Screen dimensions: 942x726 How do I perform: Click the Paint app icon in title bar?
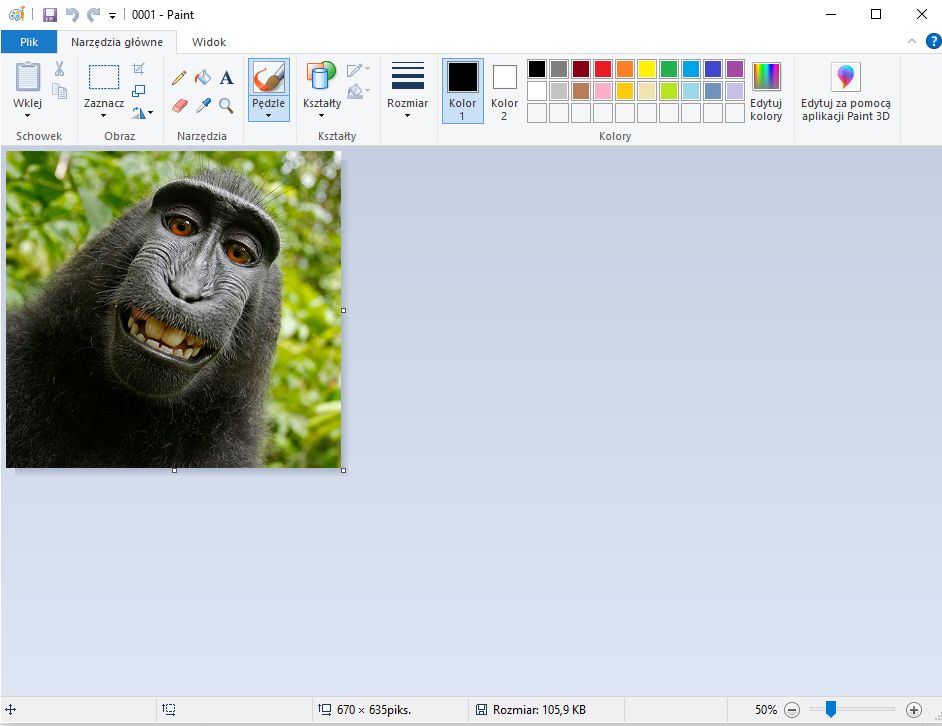pos(17,14)
